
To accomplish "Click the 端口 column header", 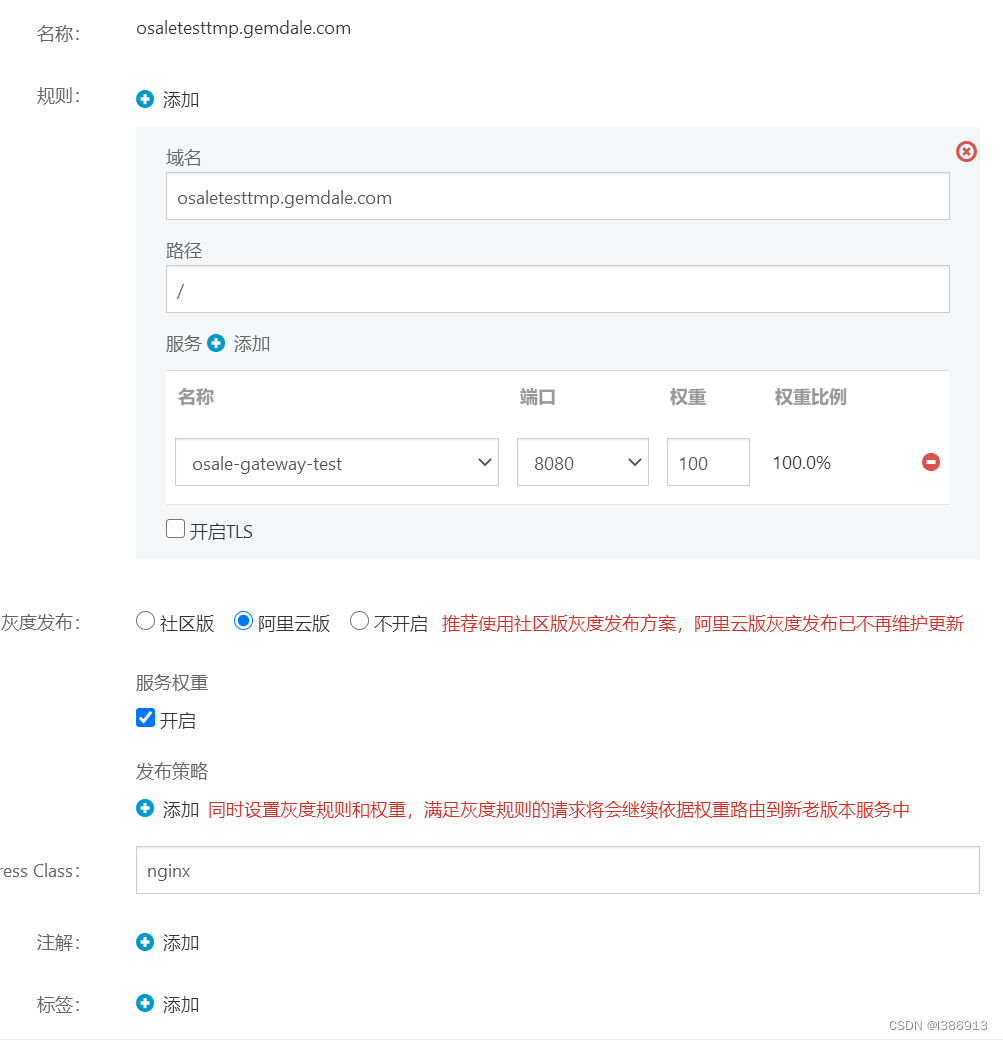I will coord(537,397).
